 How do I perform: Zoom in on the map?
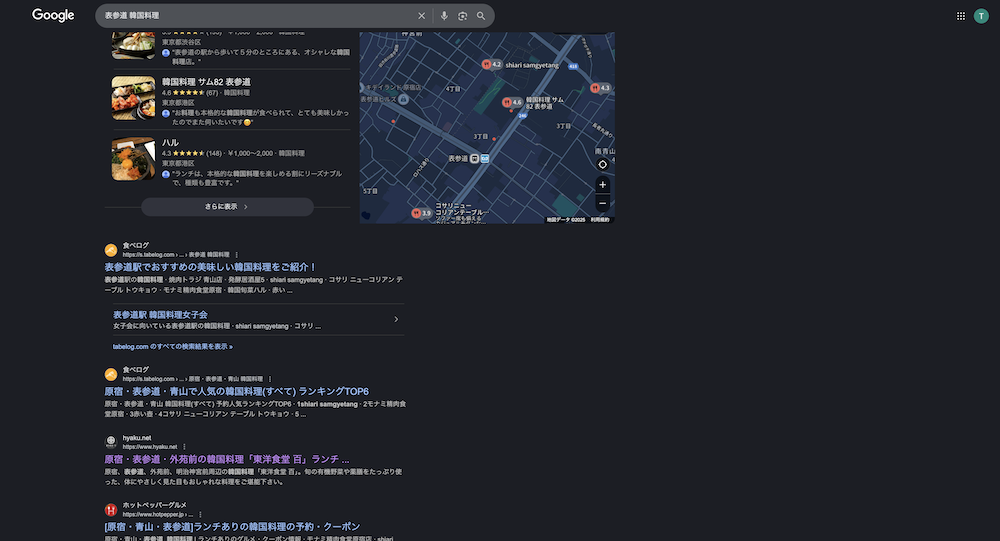[602, 185]
